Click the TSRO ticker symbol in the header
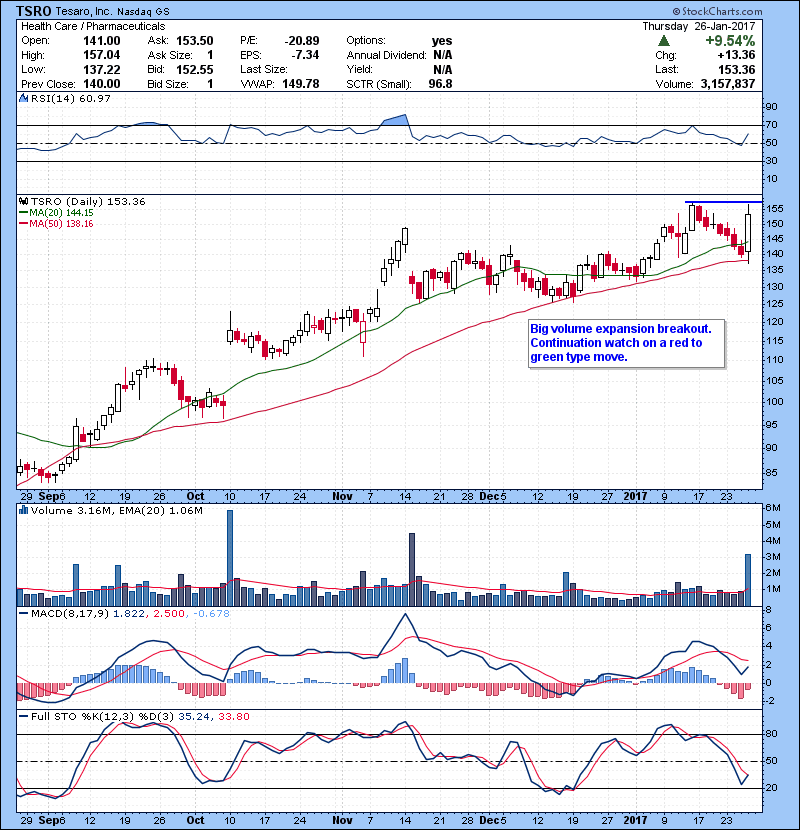Image resolution: width=800 pixels, height=830 pixels. [34, 11]
